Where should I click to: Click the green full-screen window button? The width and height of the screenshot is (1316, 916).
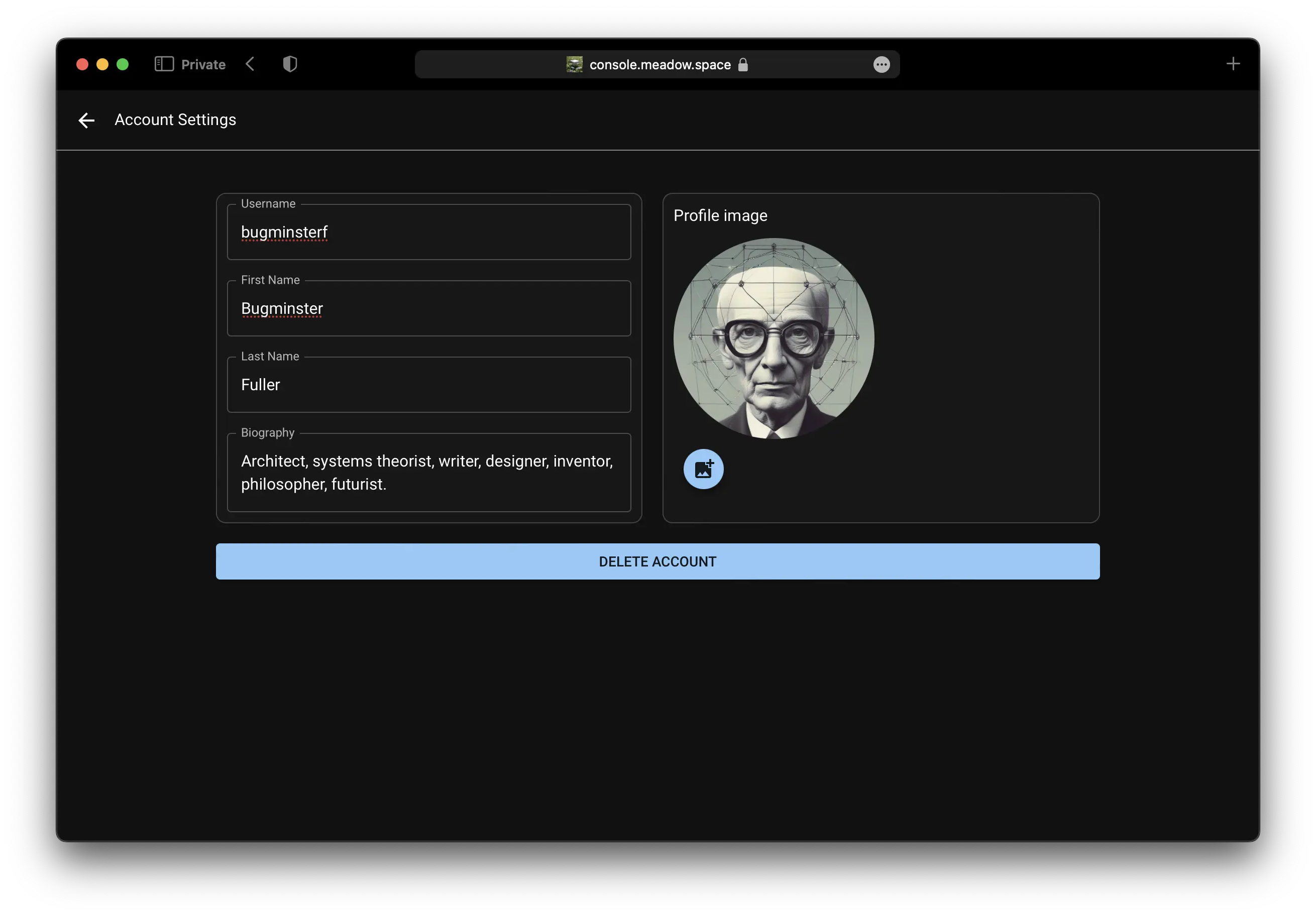click(x=123, y=64)
